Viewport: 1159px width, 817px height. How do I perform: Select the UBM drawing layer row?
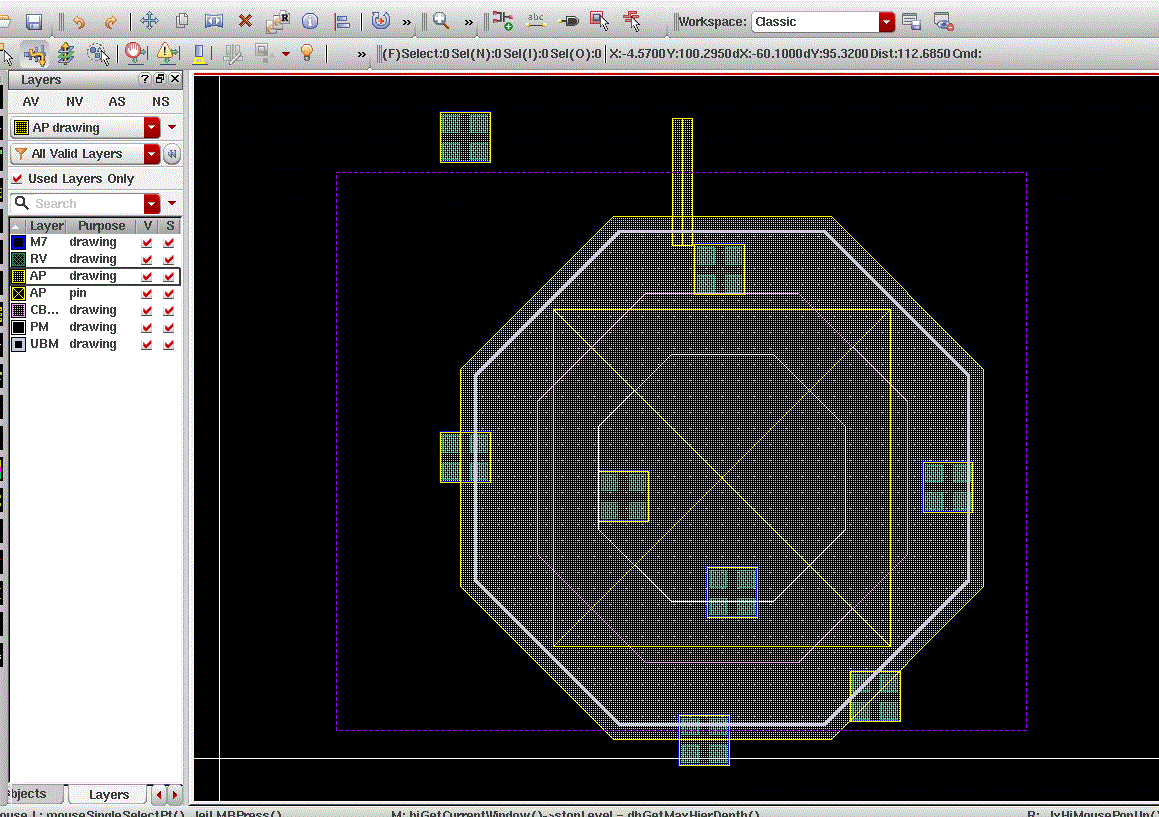(x=95, y=345)
